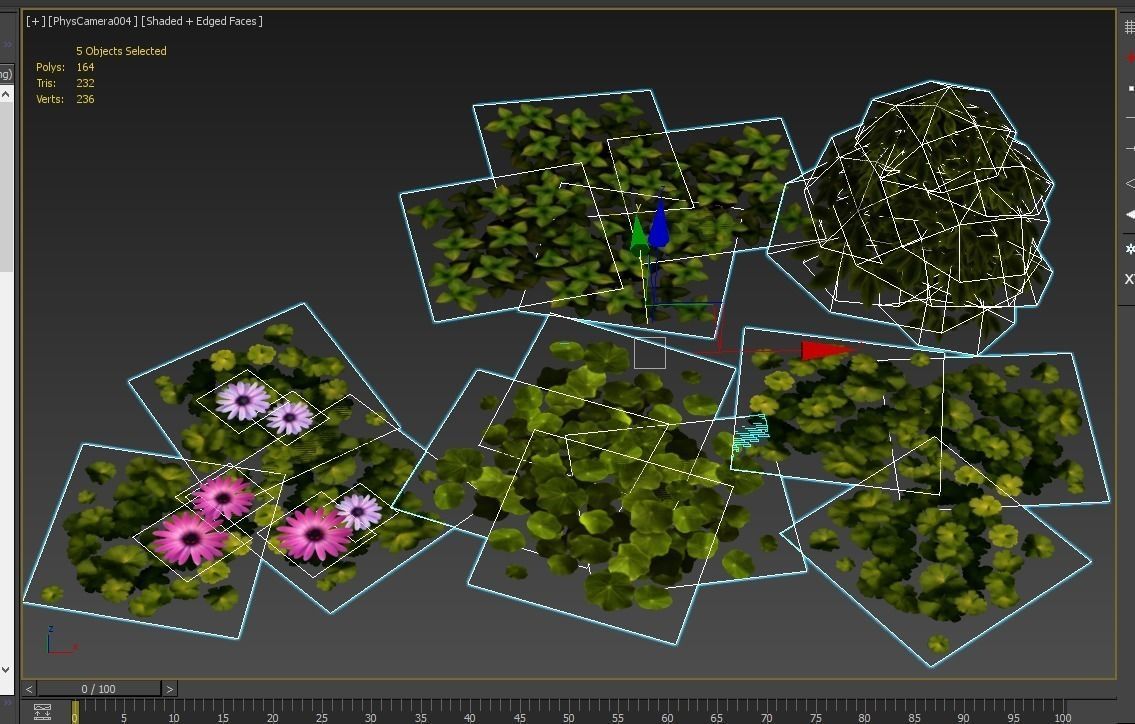
Task: Open the [PhysCamera004] viewport camera menu
Action: coord(92,21)
